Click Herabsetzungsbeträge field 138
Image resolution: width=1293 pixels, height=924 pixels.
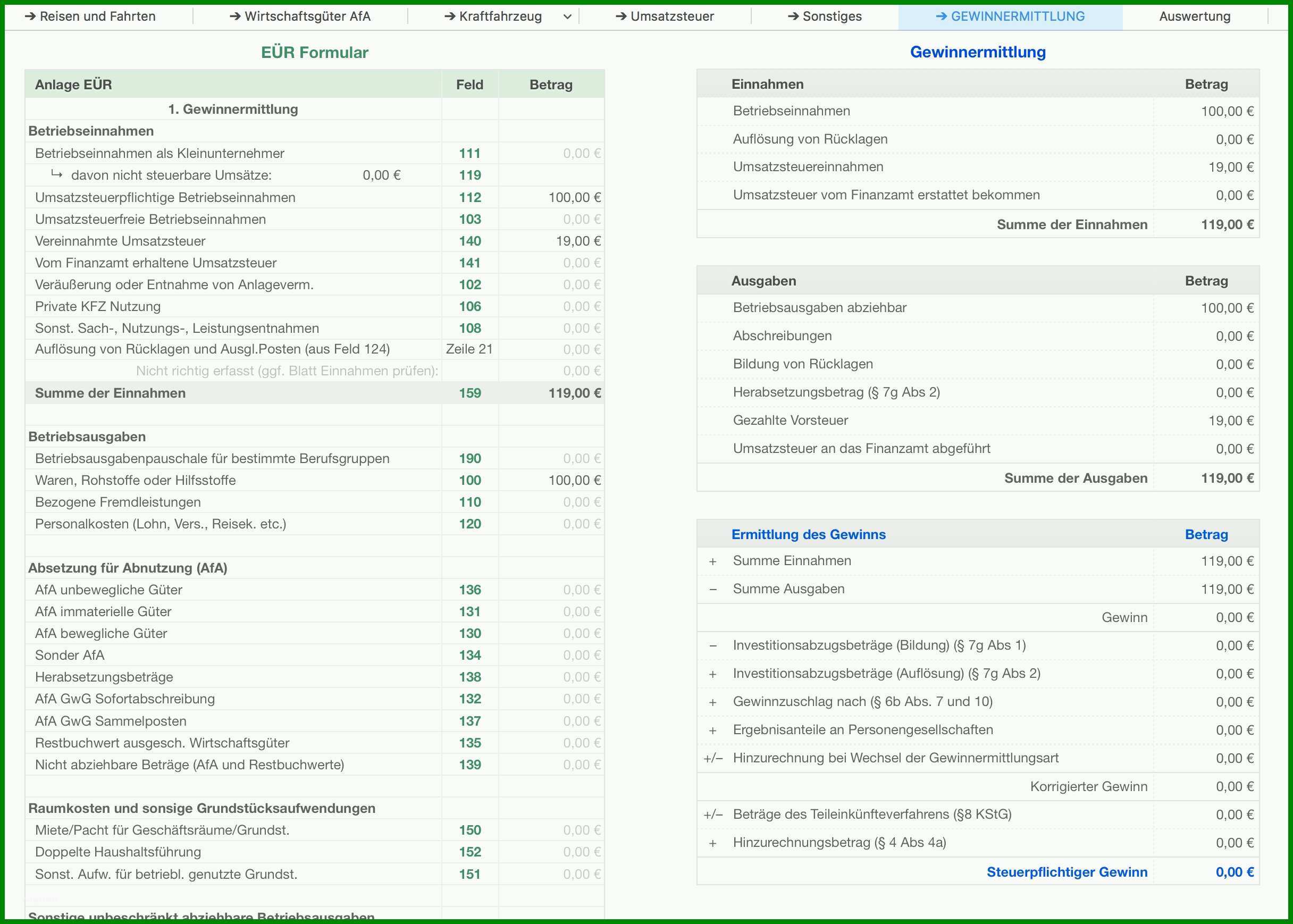click(470, 677)
